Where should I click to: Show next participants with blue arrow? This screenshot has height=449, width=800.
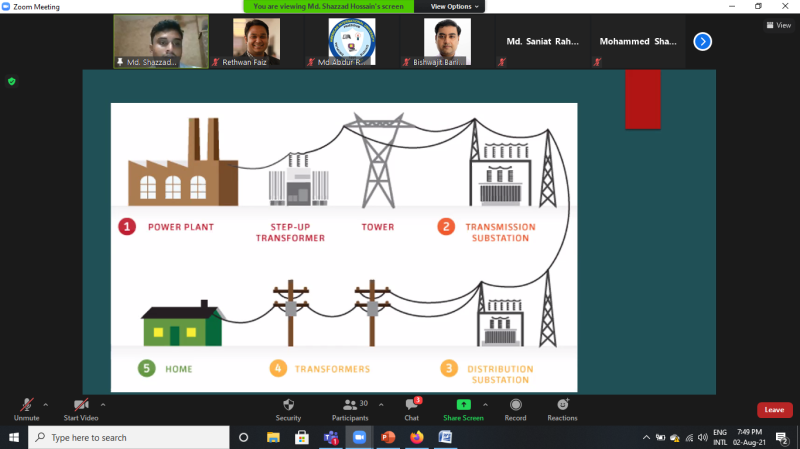[x=703, y=41]
